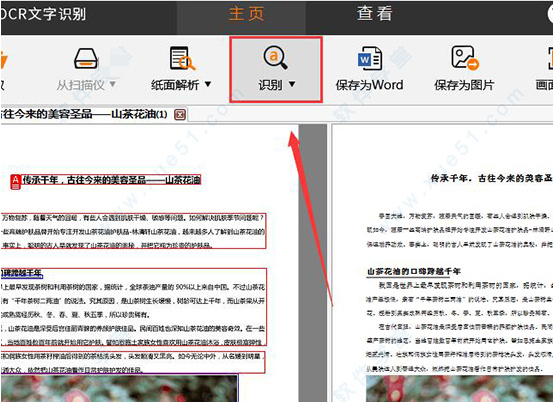The height and width of the screenshot is (402, 553).
Task: Click the 纸面解析 label
Action: pyautogui.click(x=175, y=85)
